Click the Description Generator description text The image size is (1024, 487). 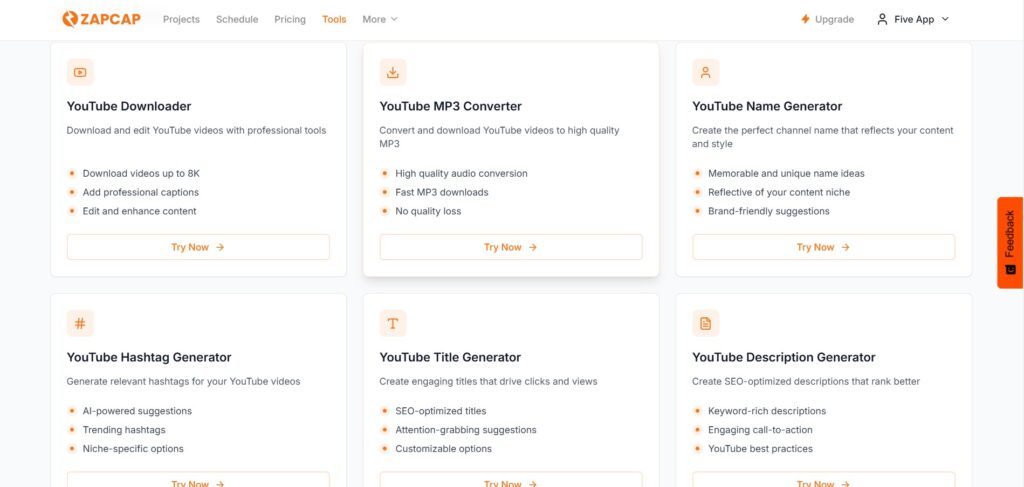pyautogui.click(x=806, y=381)
